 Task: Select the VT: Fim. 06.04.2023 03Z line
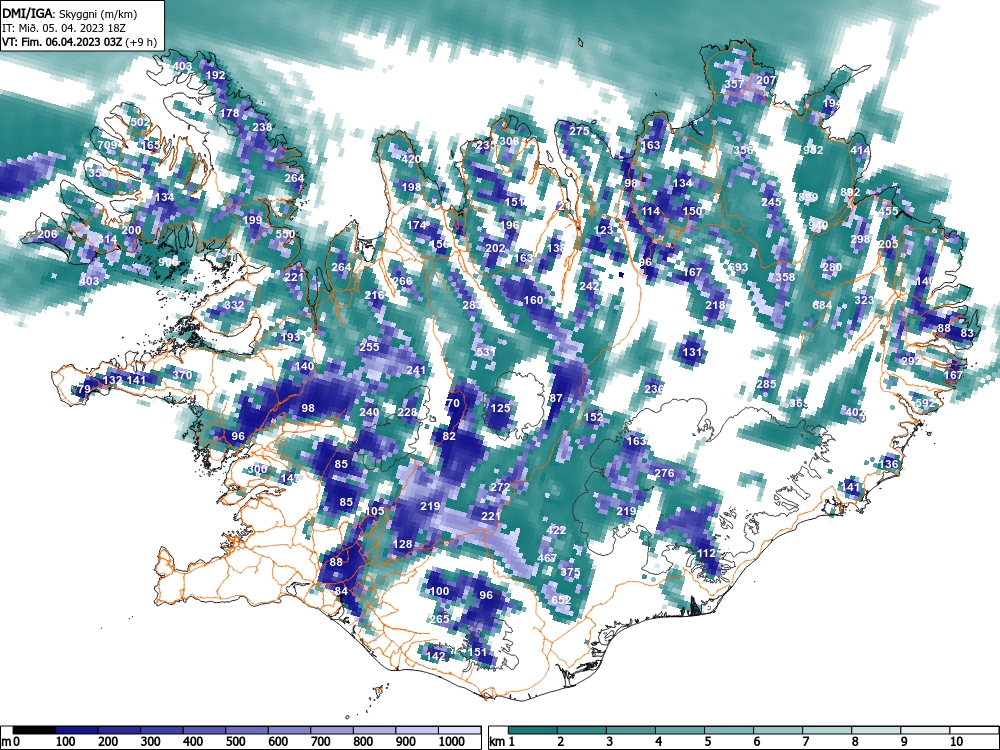click(79, 43)
